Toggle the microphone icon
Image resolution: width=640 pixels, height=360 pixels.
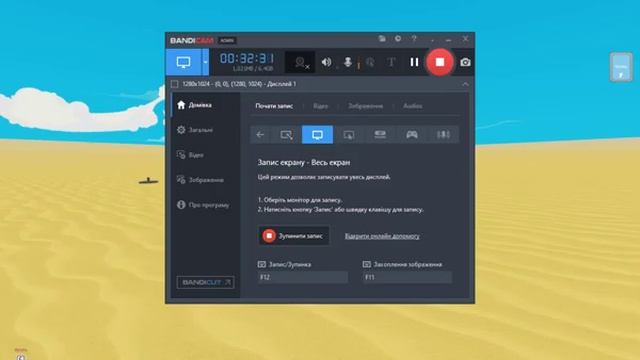pos(348,62)
